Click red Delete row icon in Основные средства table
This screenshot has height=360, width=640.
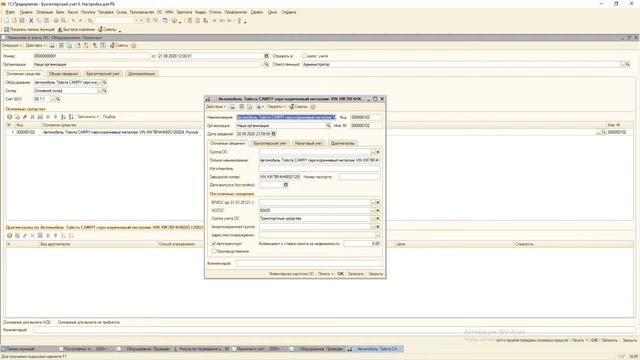32,117
